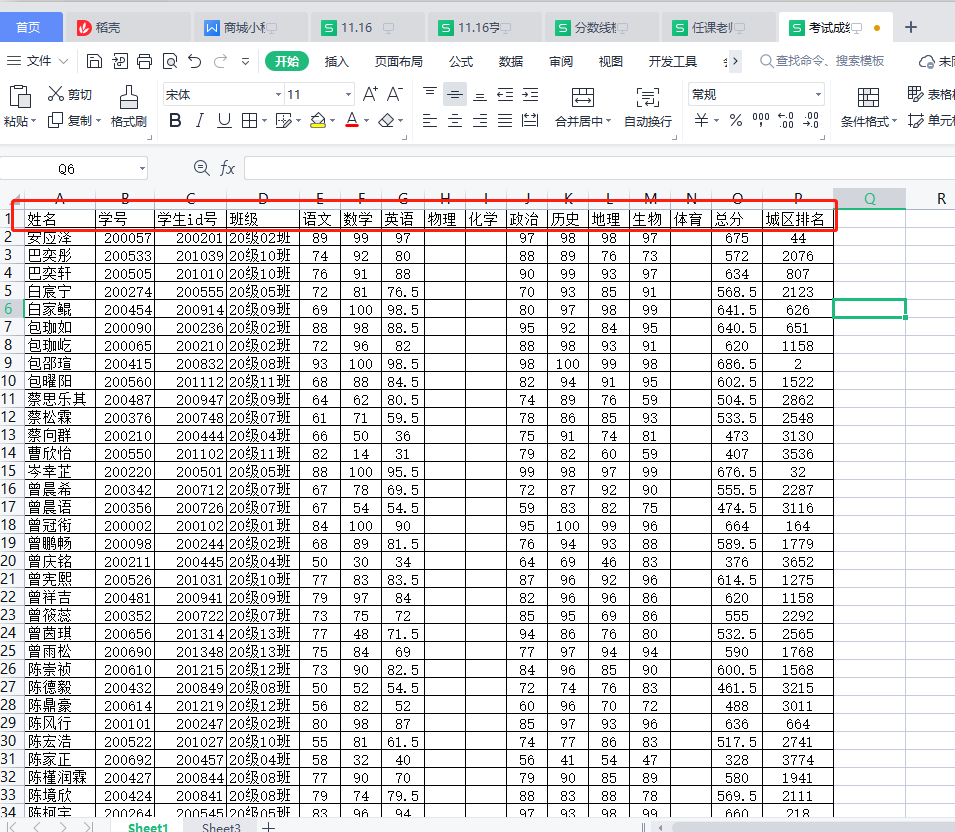
Task: Open the merge center options arrow
Action: click(608, 121)
